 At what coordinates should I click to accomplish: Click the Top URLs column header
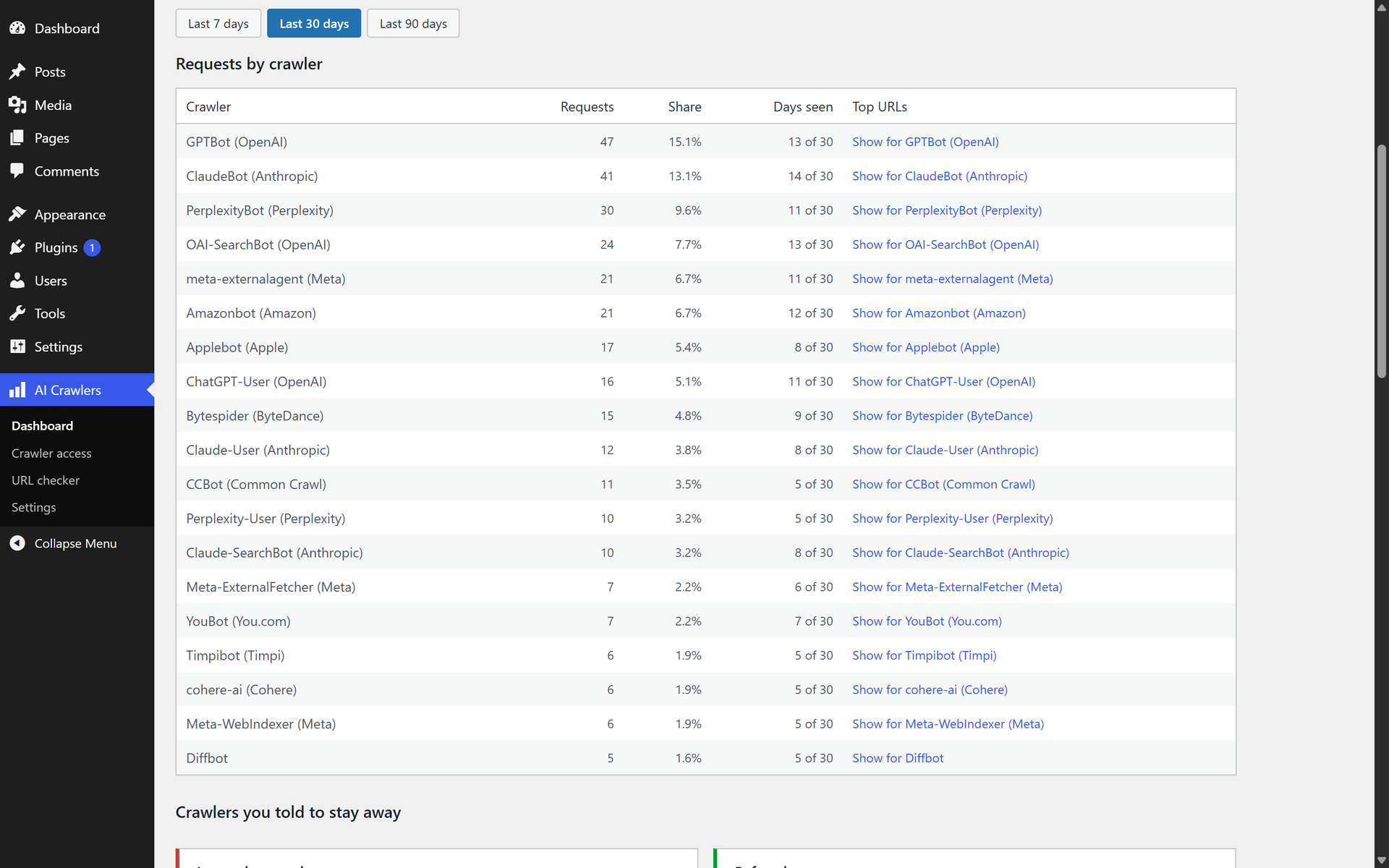click(880, 106)
